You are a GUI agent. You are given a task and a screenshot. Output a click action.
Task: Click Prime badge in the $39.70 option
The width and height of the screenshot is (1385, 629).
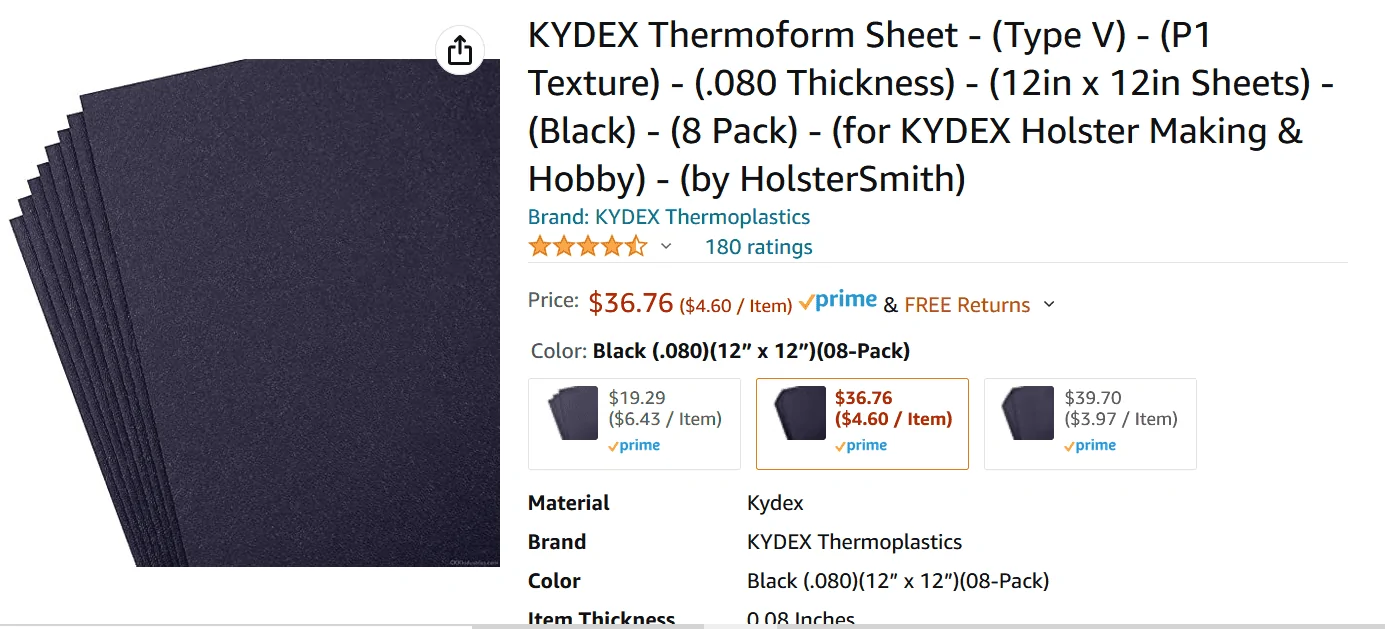pyautogui.click(x=1090, y=446)
